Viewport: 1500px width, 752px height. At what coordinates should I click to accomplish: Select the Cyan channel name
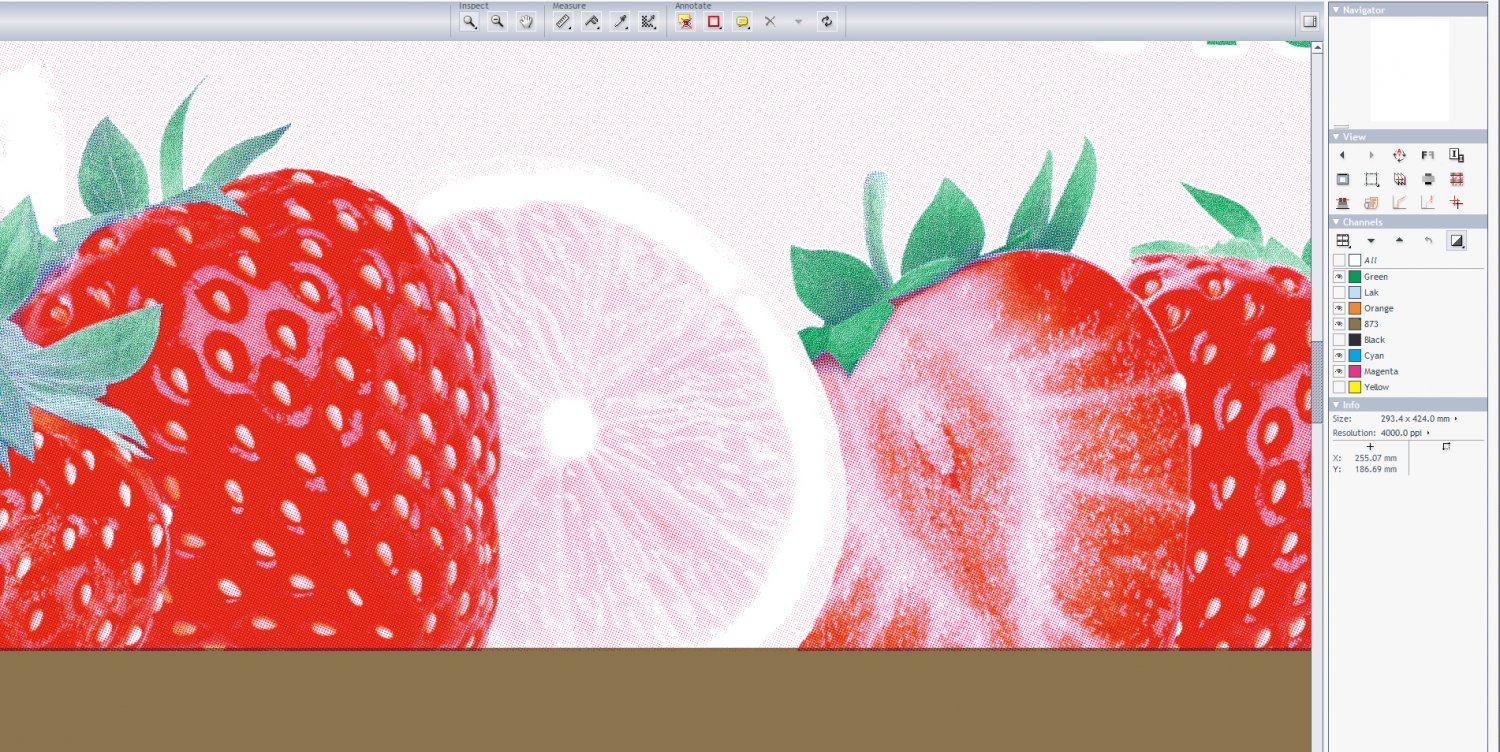[1374, 356]
